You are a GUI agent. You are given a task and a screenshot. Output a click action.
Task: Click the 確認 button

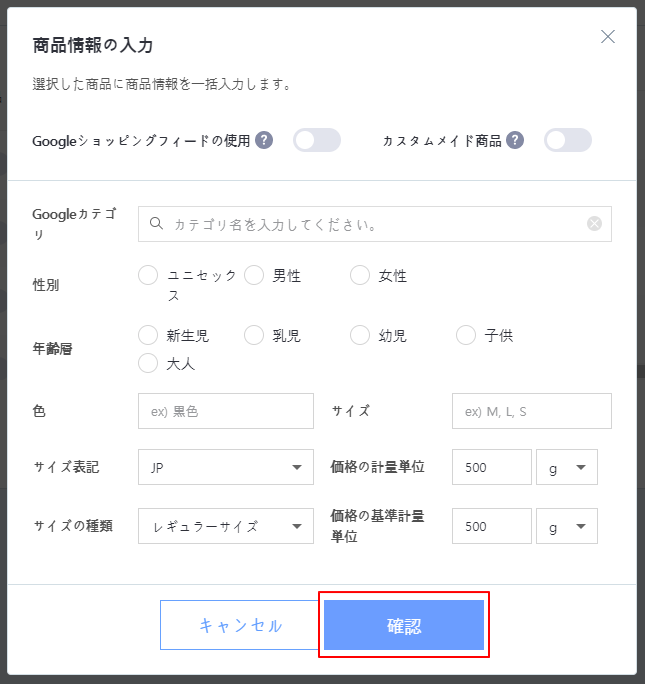[x=404, y=625]
